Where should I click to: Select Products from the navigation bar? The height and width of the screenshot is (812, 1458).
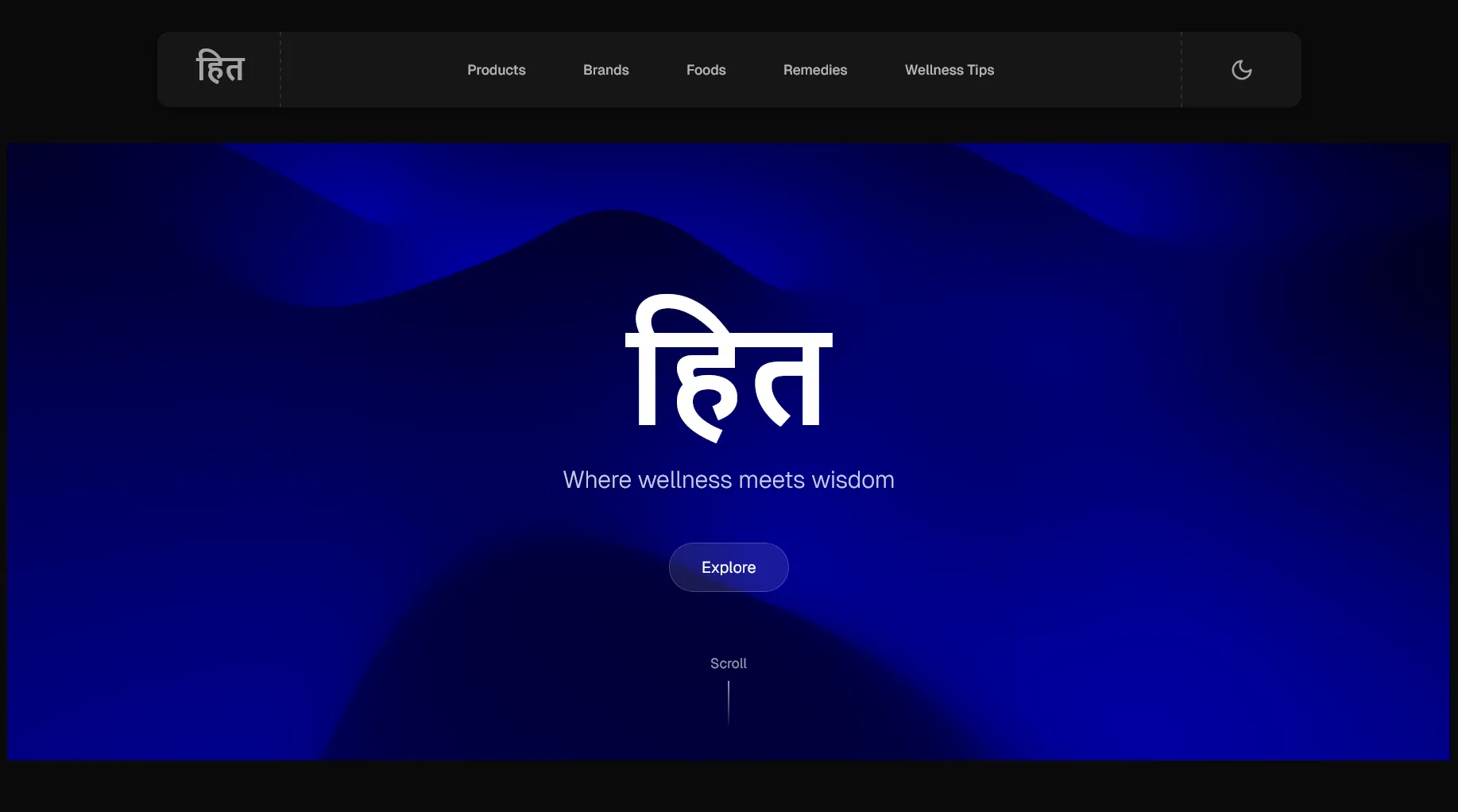click(496, 70)
